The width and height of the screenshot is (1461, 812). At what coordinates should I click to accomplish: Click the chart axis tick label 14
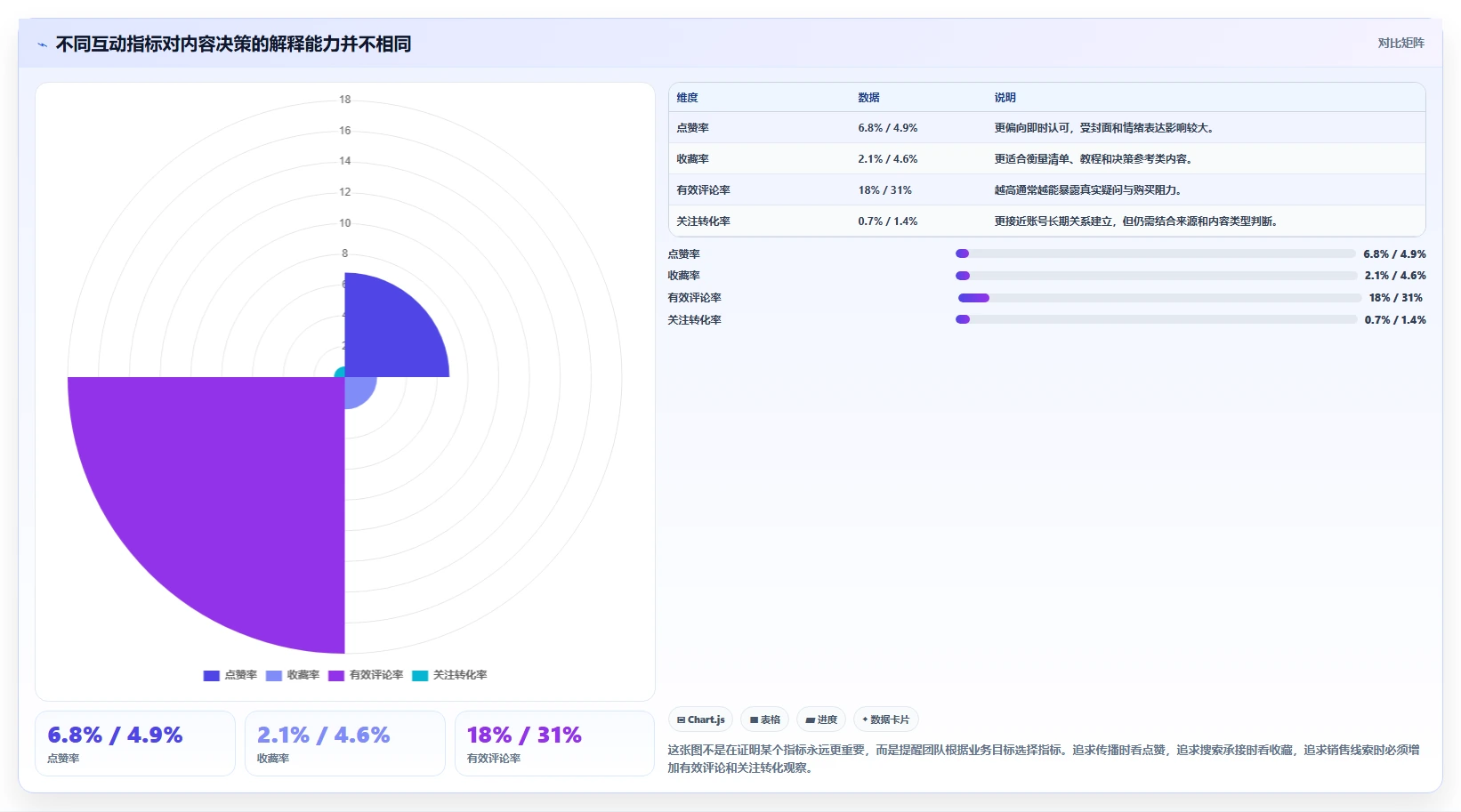[x=344, y=161]
